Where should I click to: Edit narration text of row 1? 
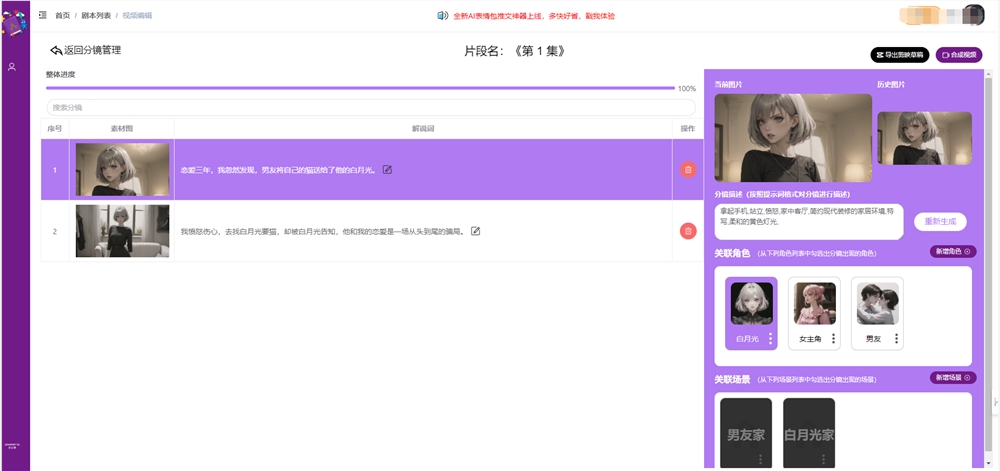pyautogui.click(x=387, y=170)
